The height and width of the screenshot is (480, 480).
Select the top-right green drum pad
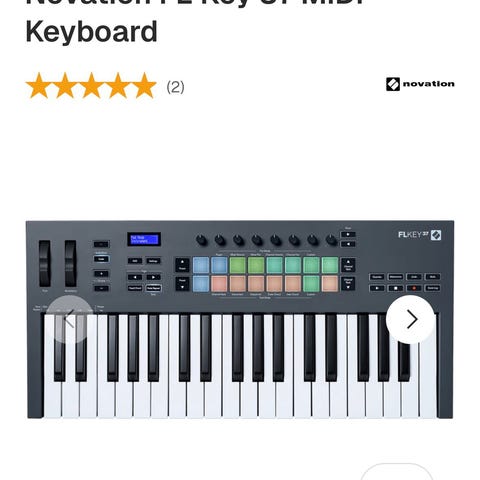[x=330, y=265]
